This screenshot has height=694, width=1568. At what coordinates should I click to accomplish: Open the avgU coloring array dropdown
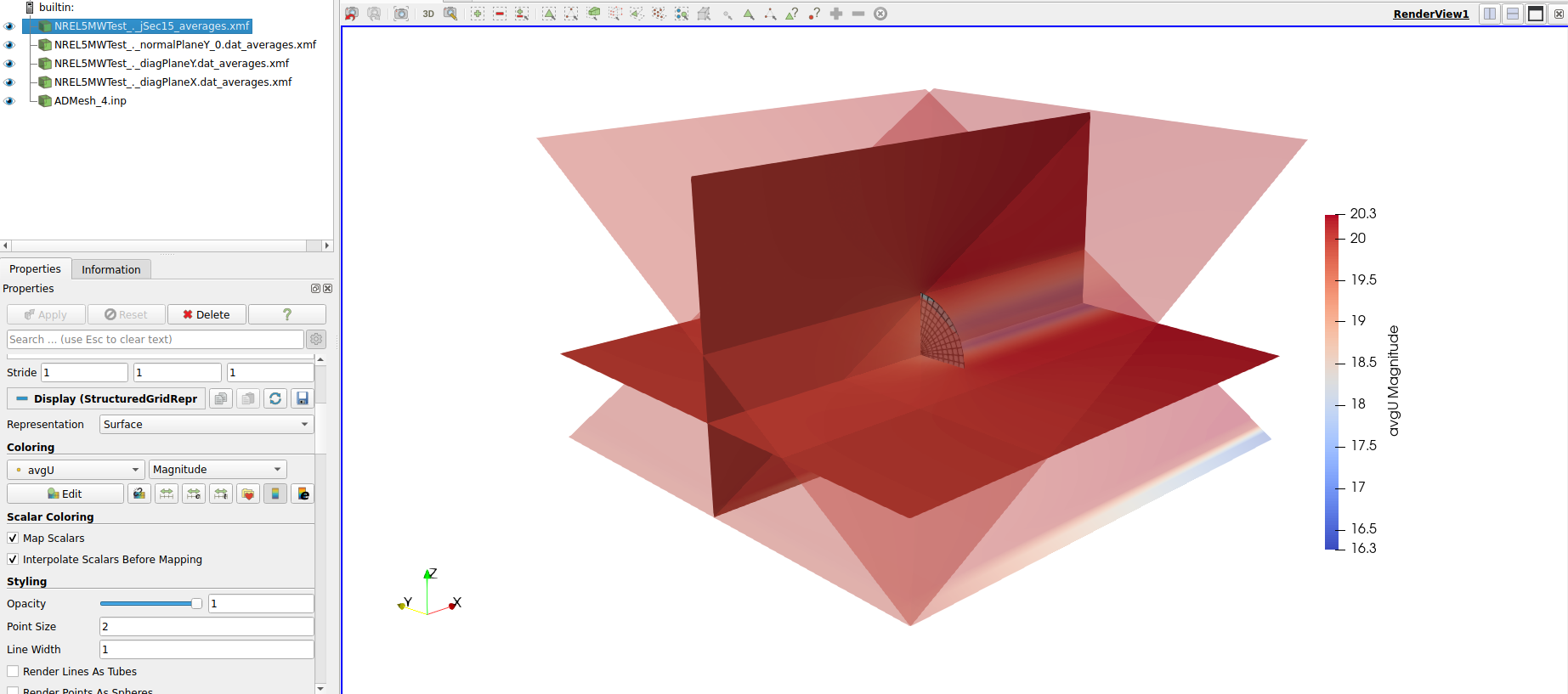(76, 470)
